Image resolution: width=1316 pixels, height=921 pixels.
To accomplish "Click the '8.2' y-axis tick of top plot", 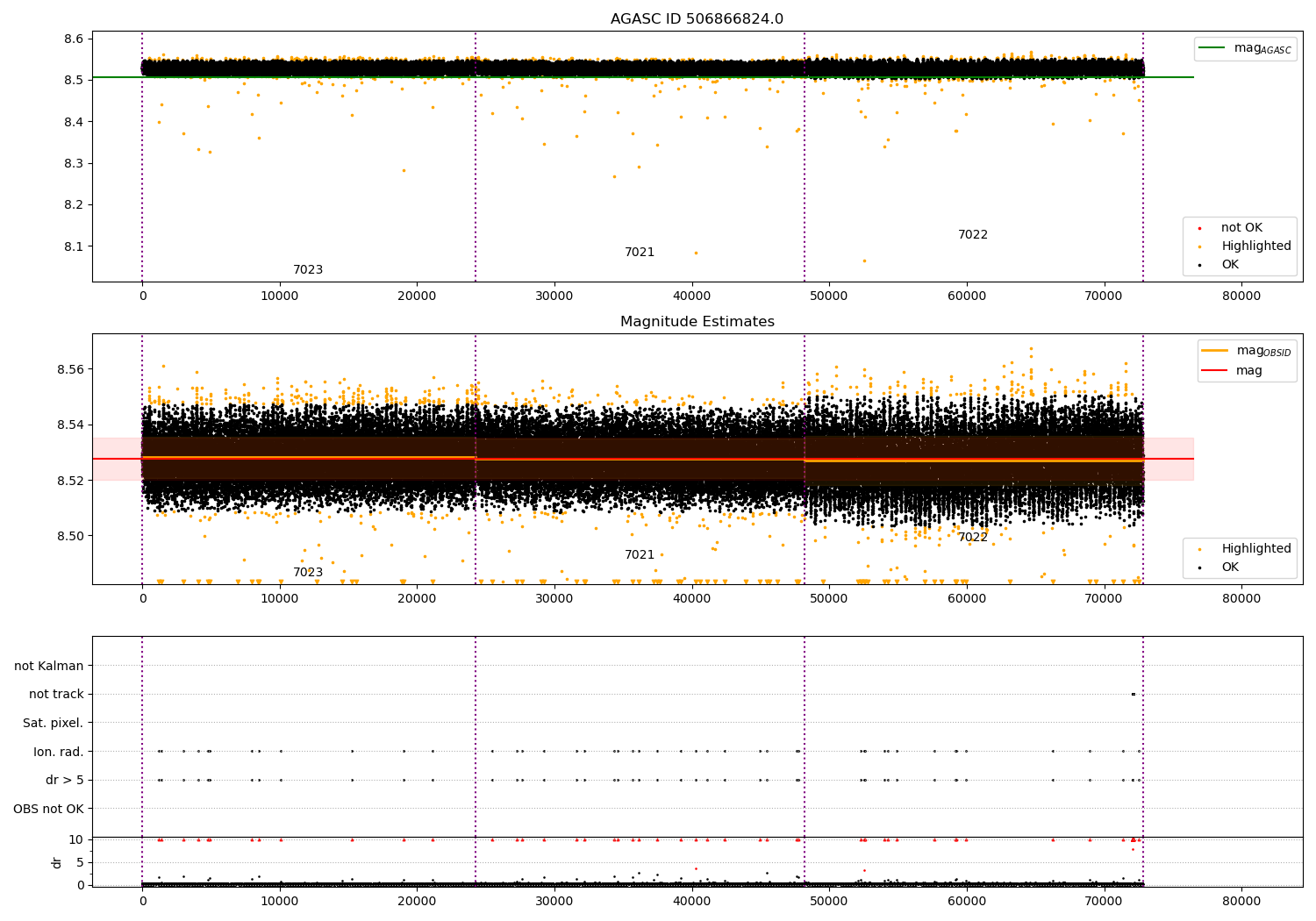I will click(x=74, y=205).
